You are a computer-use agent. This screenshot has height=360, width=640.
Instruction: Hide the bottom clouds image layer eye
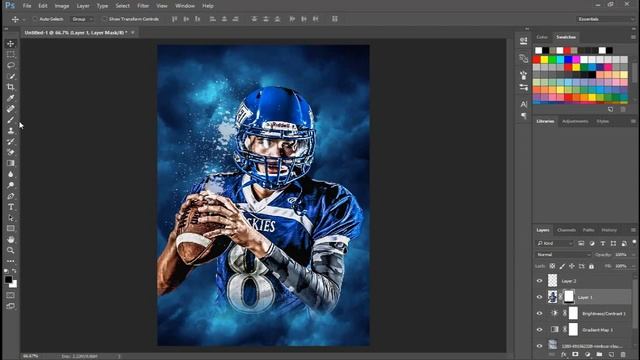pyautogui.click(x=540, y=346)
